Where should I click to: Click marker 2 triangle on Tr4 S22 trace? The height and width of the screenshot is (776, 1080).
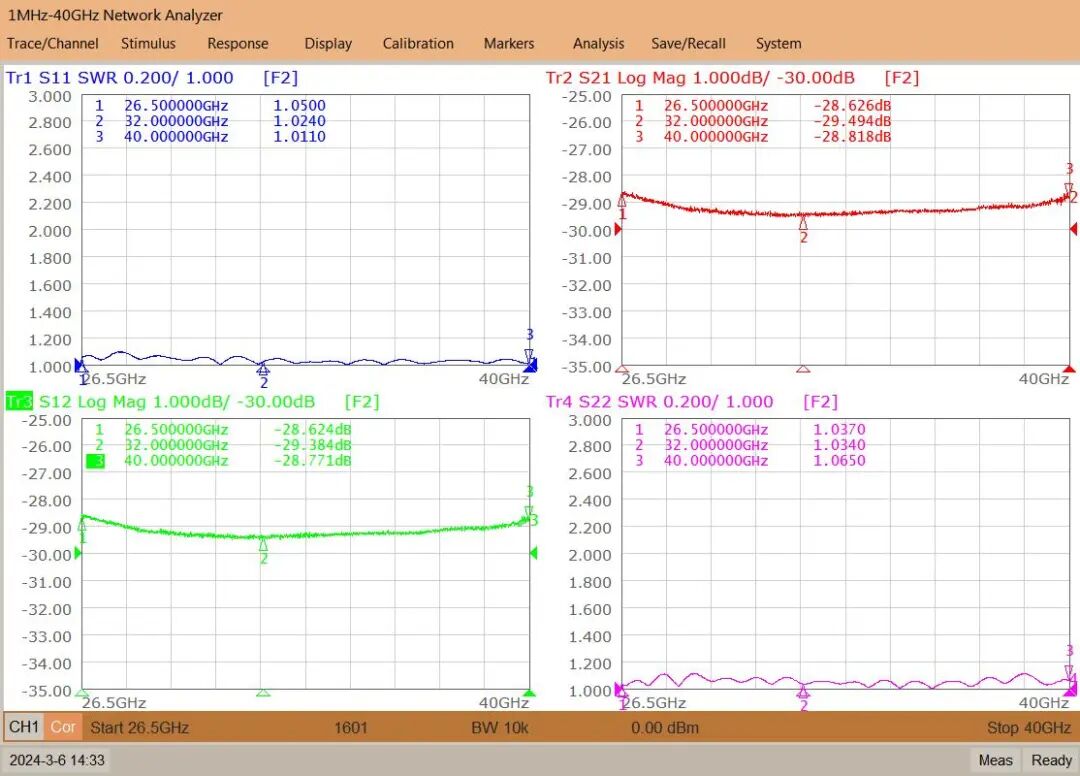(803, 692)
